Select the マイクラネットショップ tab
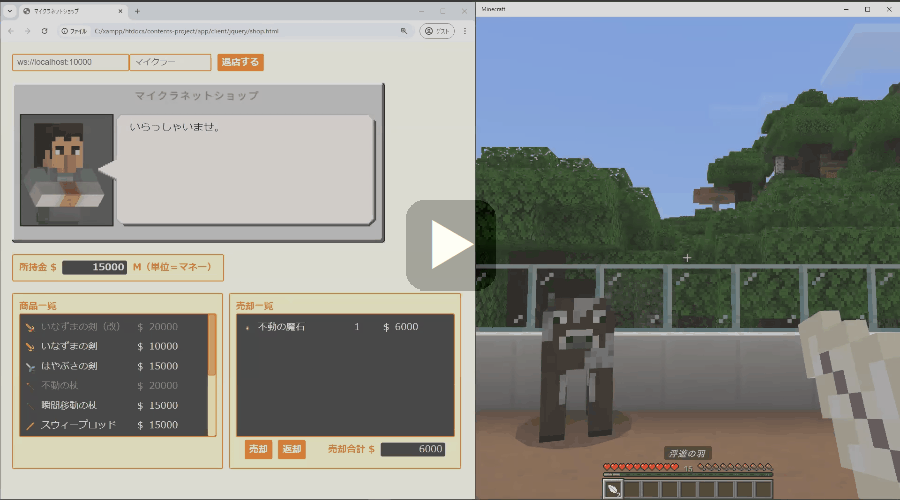Image resolution: width=900 pixels, height=500 pixels. click(x=73, y=11)
